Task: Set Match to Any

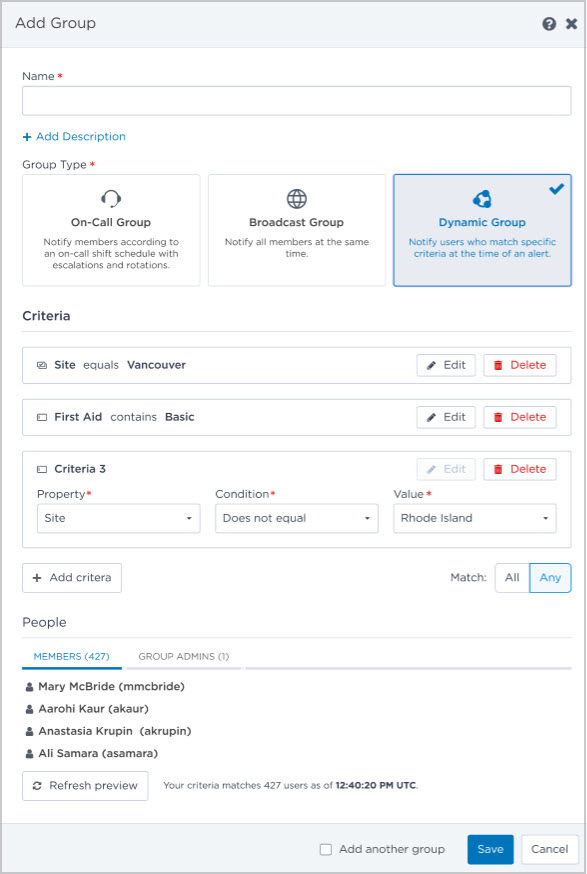Action: click(550, 577)
